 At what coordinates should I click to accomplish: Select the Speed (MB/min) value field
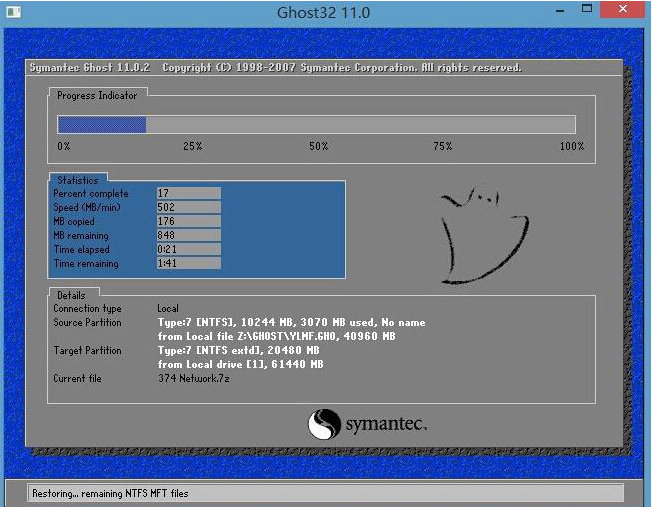click(x=188, y=207)
